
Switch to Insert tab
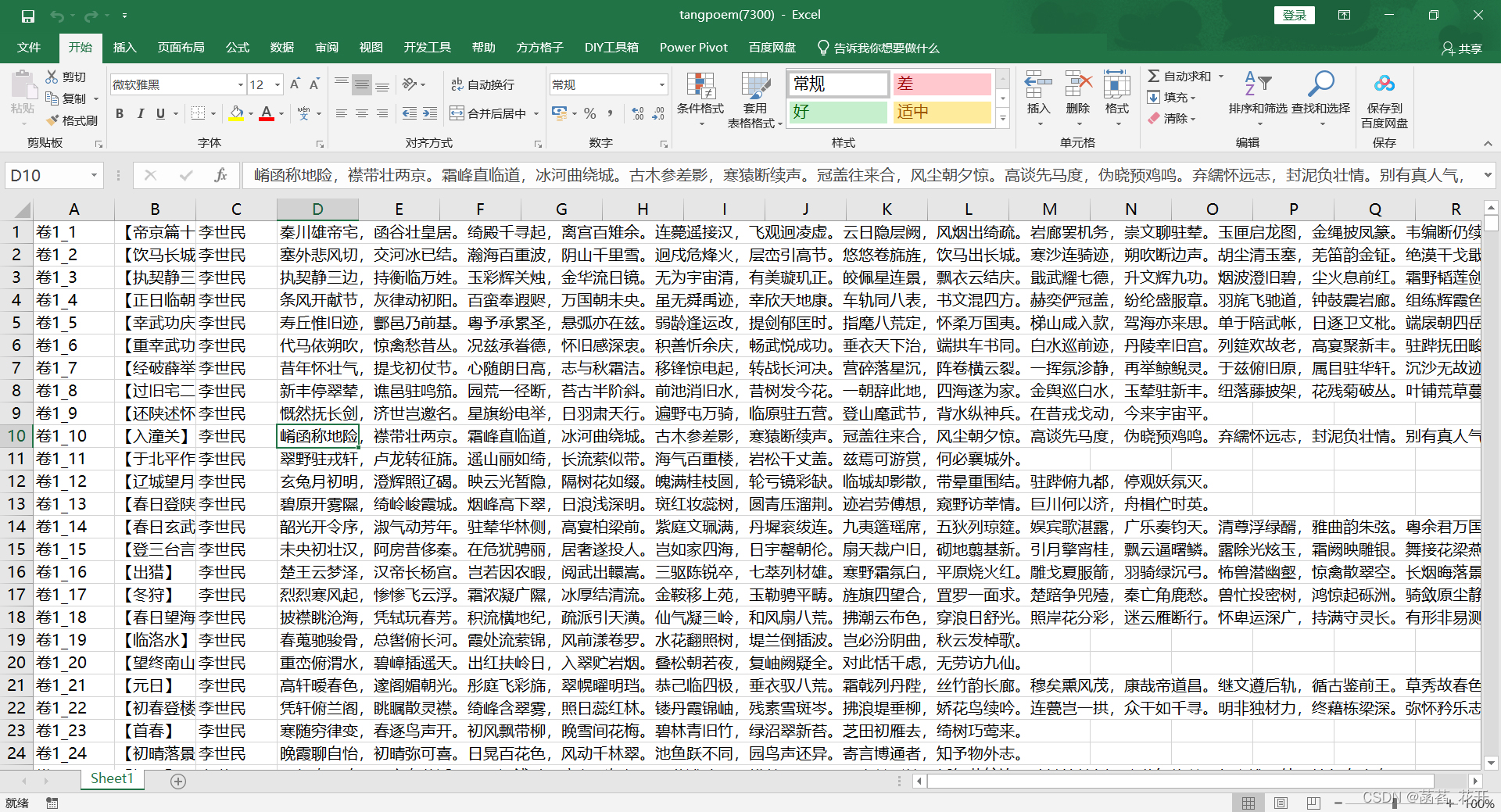(x=124, y=48)
